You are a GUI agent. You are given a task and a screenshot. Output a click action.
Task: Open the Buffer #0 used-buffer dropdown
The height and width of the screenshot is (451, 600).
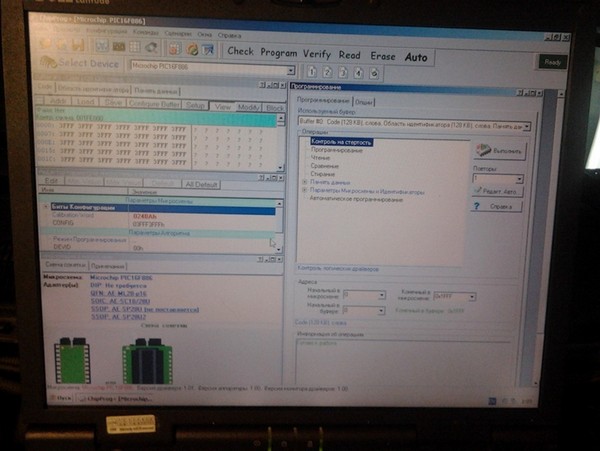pos(527,127)
